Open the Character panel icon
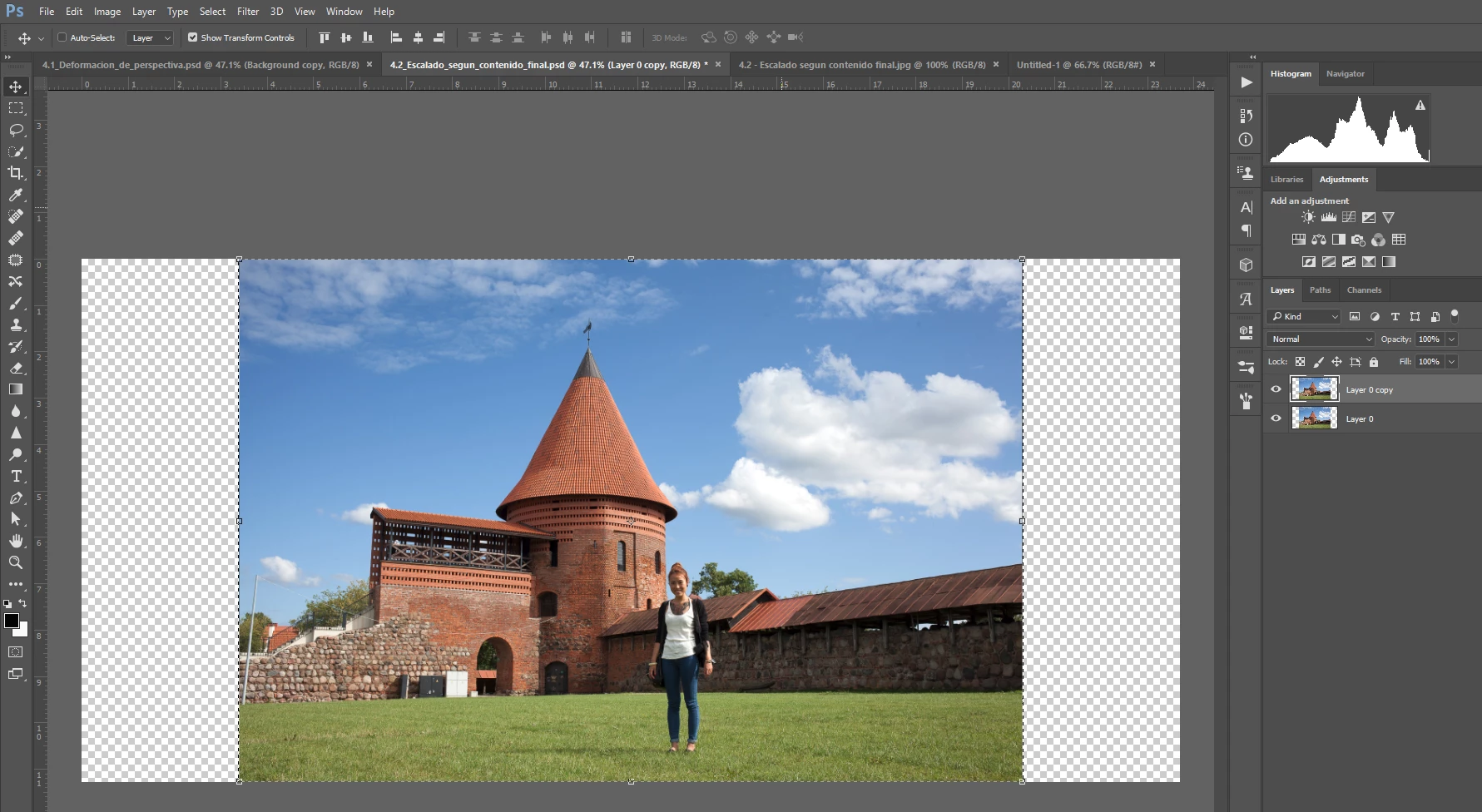The image size is (1482, 812). (x=1246, y=207)
